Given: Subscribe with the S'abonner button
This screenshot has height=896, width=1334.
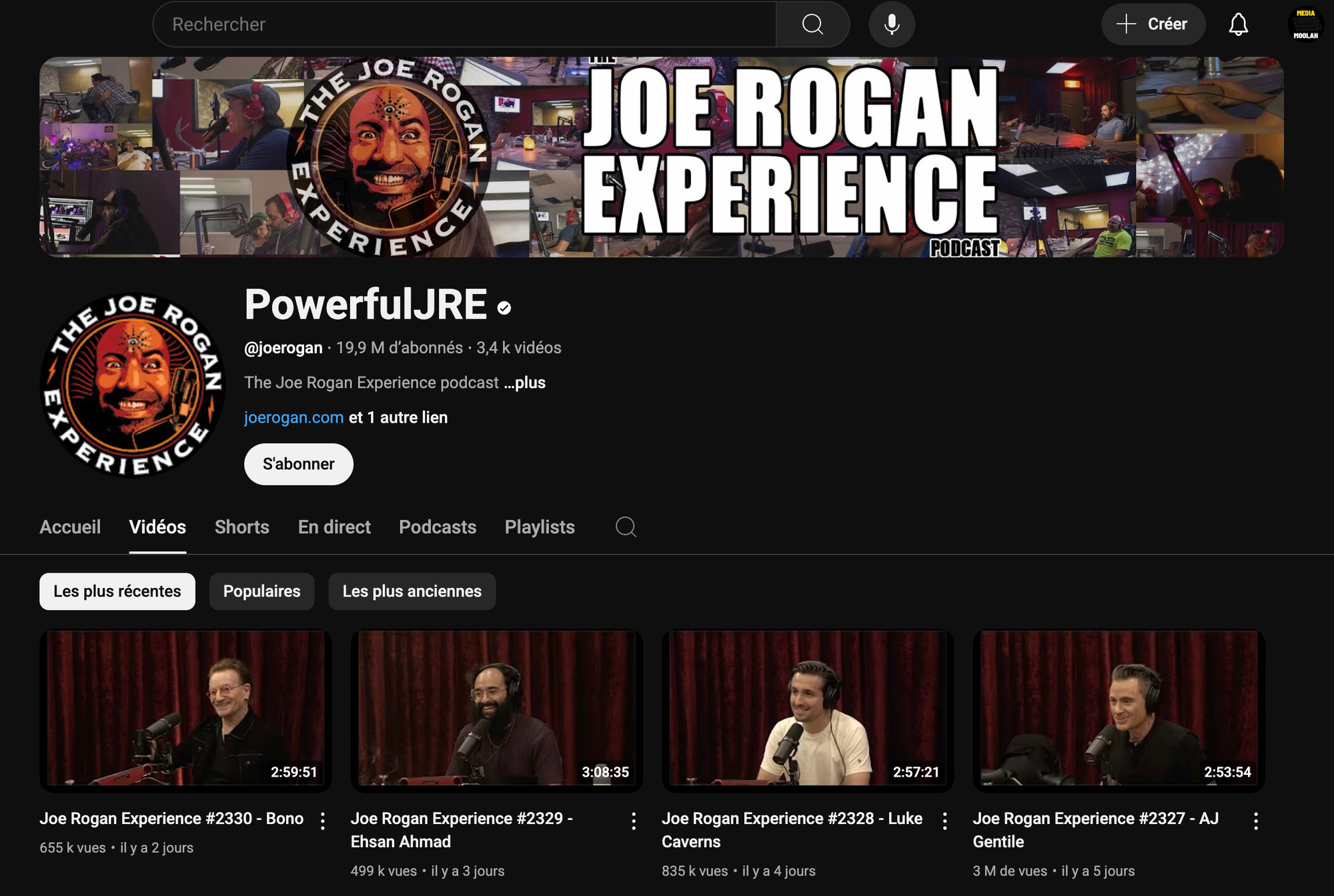Looking at the screenshot, I should pyautogui.click(x=299, y=464).
